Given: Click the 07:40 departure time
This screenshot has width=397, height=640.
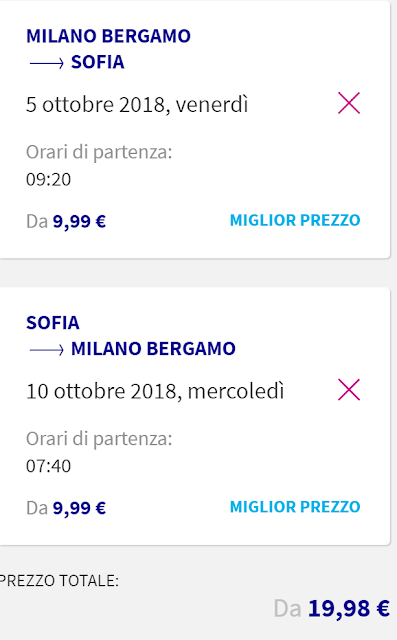Looking at the screenshot, I should click(49, 466).
